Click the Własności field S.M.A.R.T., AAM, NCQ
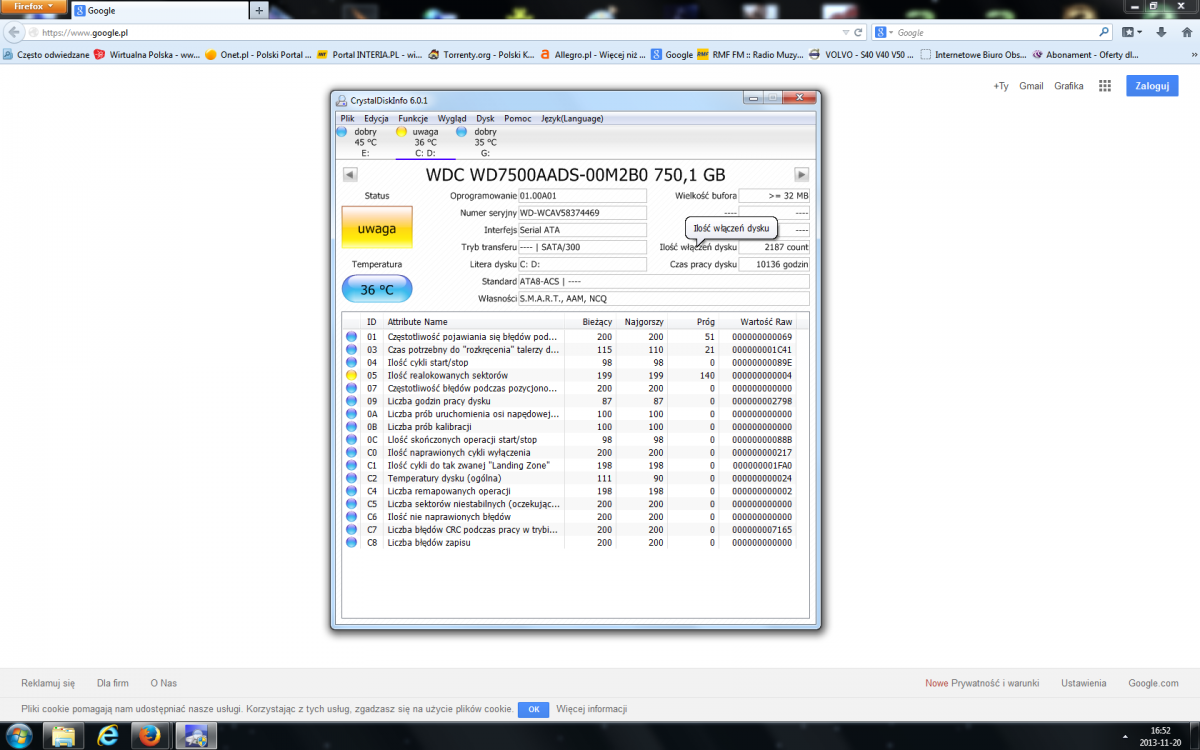This screenshot has width=1200, height=750. pyautogui.click(x=663, y=299)
